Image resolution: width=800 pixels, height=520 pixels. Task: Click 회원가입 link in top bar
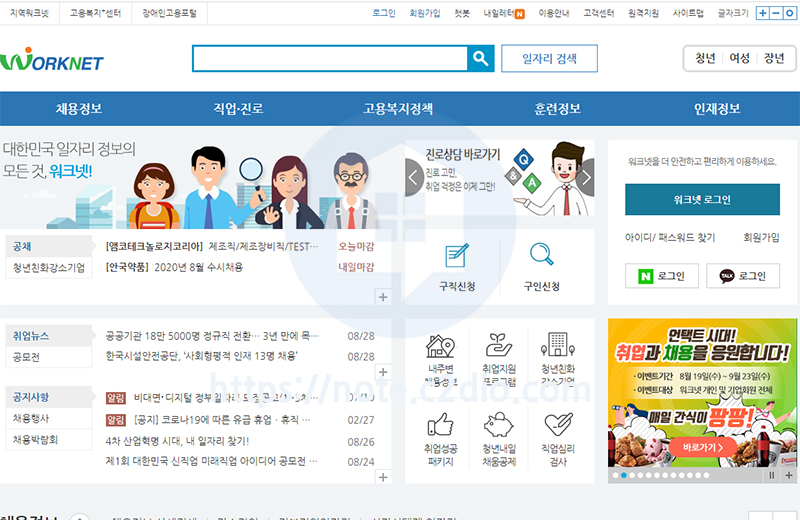(424, 13)
